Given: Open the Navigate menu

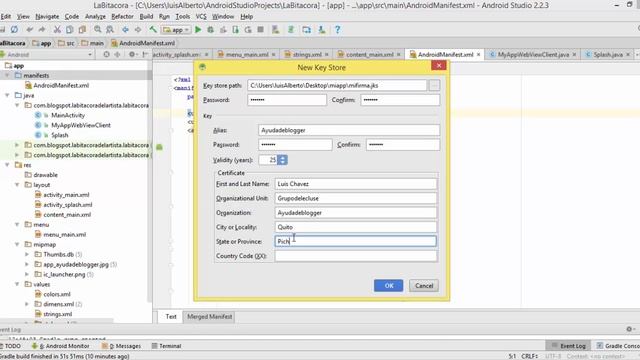Looking at the screenshot, I should pos(47,16).
